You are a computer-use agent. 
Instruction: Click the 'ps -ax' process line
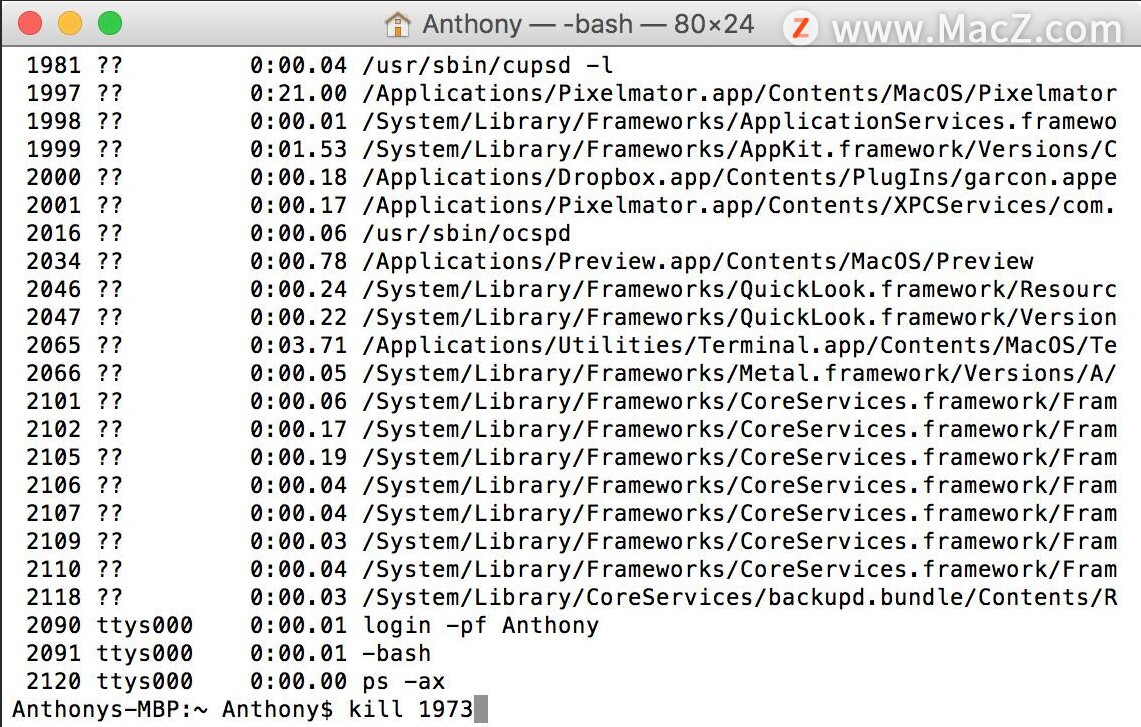pyautogui.click(x=236, y=681)
